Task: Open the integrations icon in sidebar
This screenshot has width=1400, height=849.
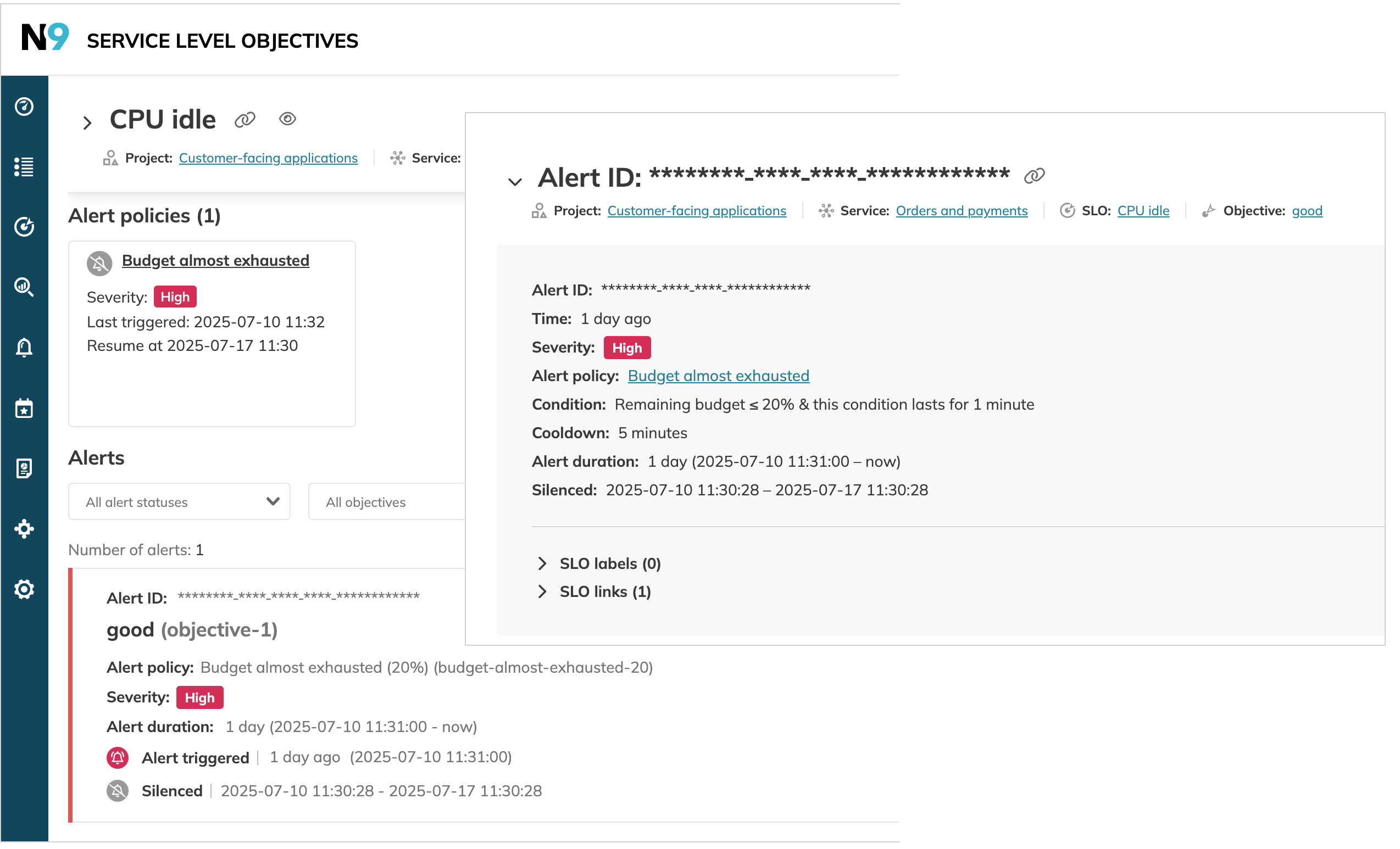Action: coord(24,529)
